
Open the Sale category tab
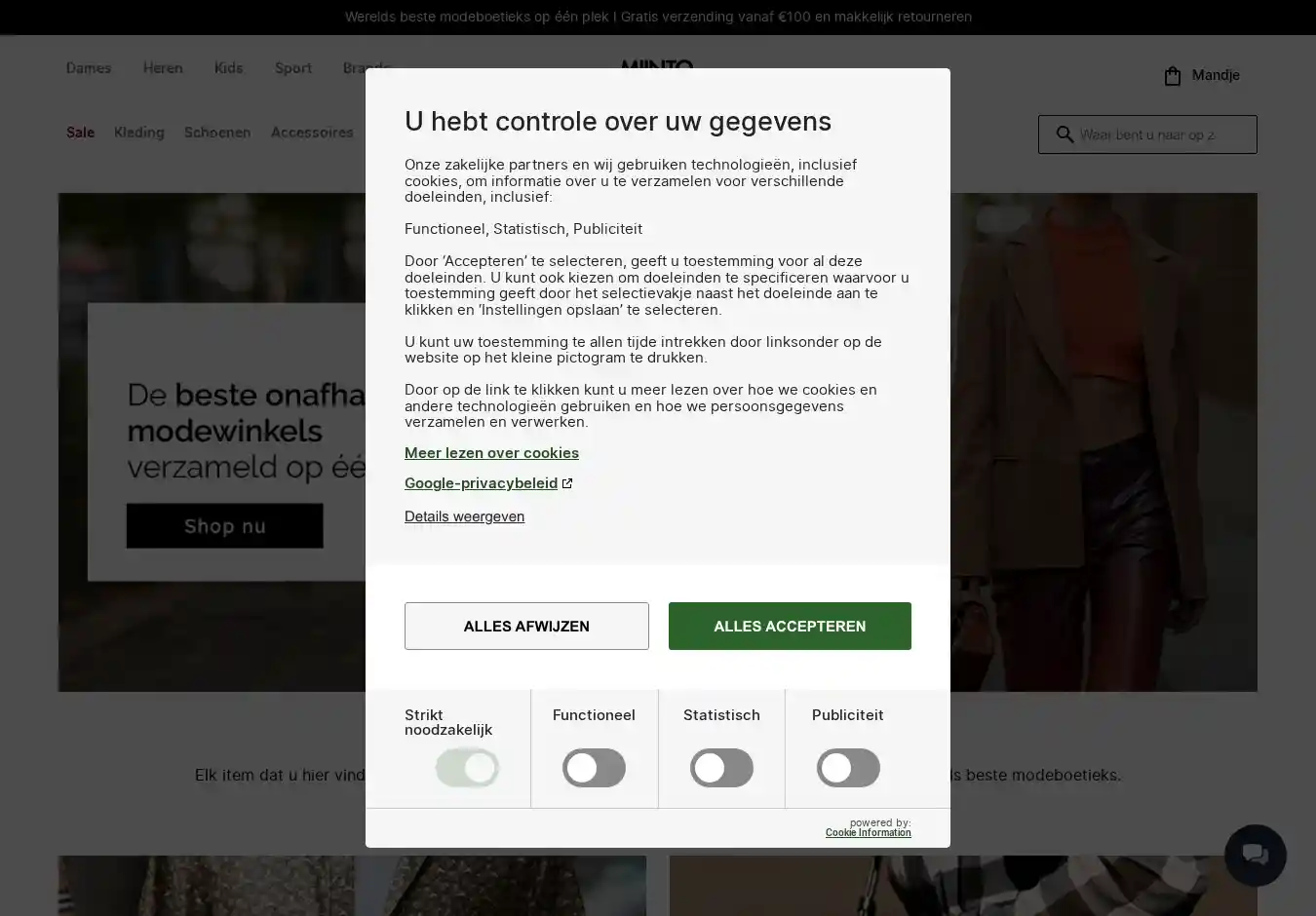[80, 133]
